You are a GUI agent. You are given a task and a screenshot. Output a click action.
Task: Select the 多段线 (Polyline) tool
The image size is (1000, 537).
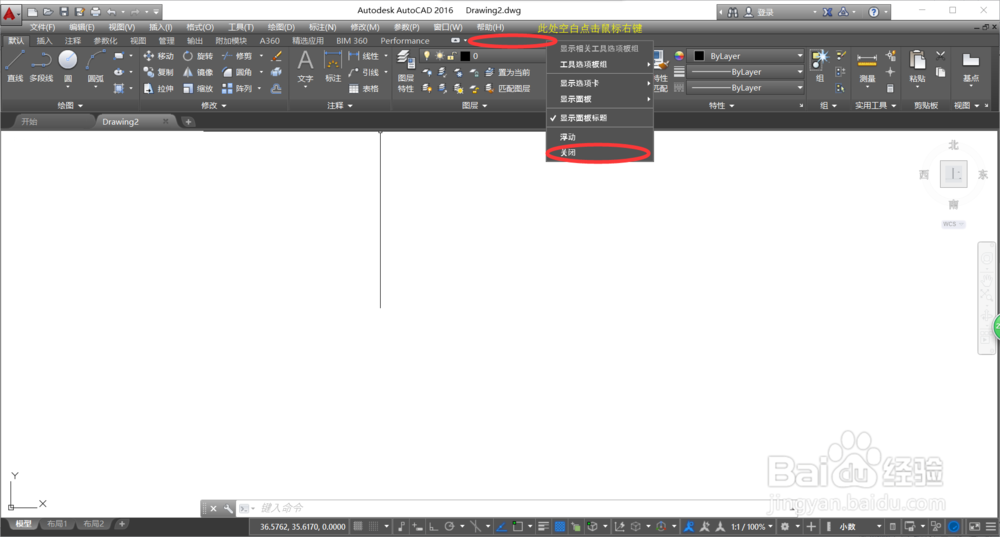pos(41,66)
